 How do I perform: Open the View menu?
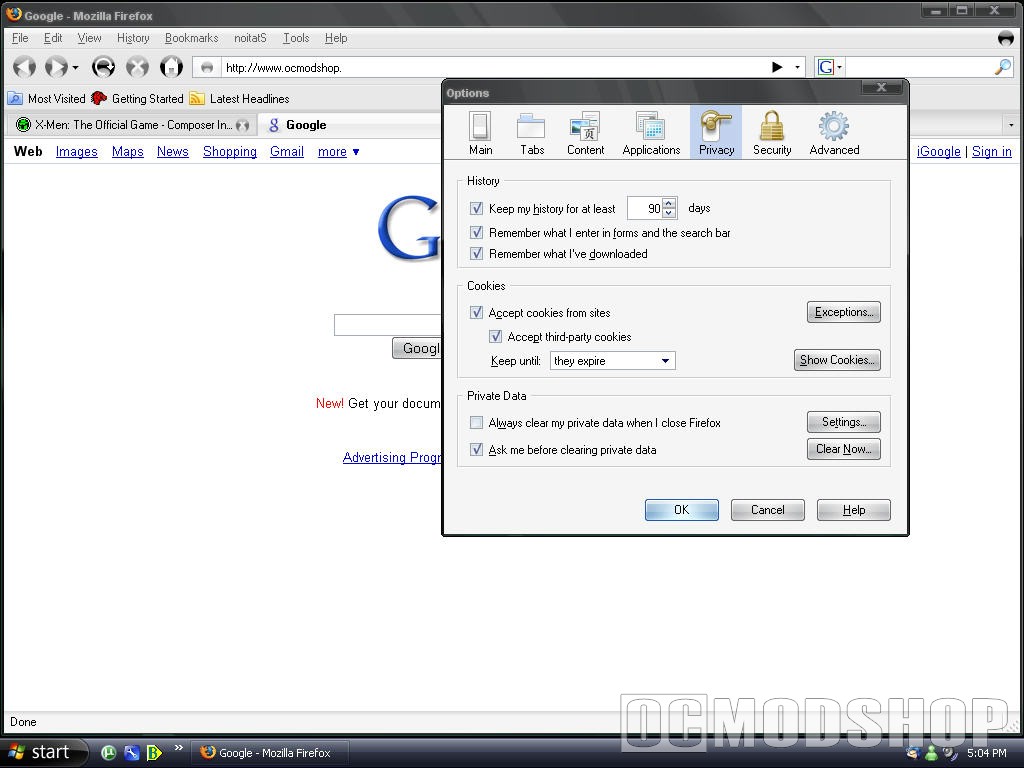coord(89,38)
